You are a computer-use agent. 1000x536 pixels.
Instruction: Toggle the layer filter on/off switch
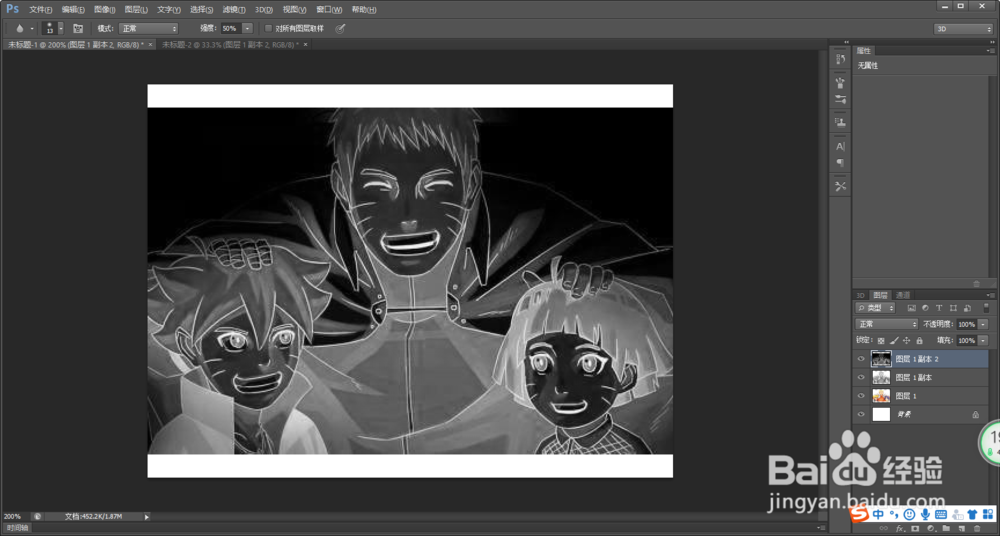tap(986, 308)
